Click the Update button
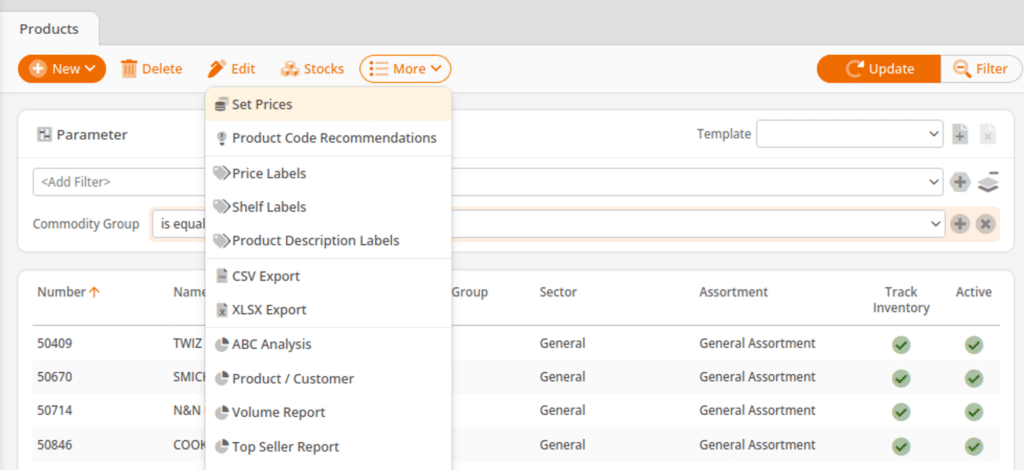This screenshot has height=470, width=1024. pos(879,69)
